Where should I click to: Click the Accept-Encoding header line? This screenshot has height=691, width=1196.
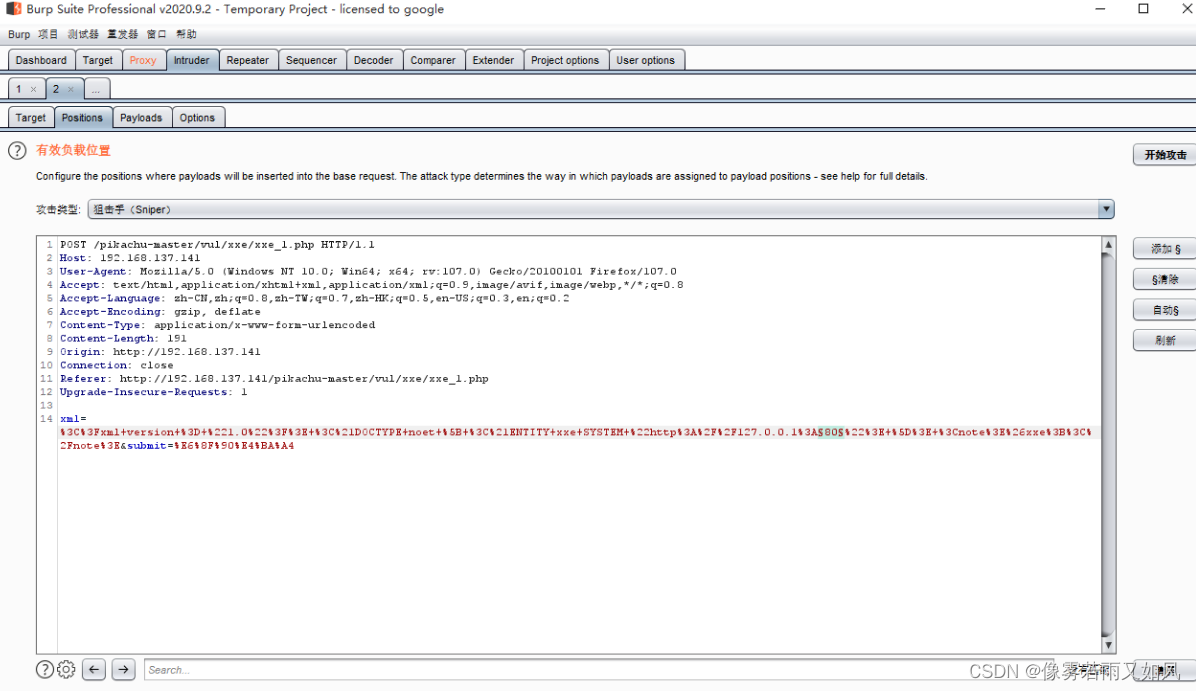pos(160,312)
